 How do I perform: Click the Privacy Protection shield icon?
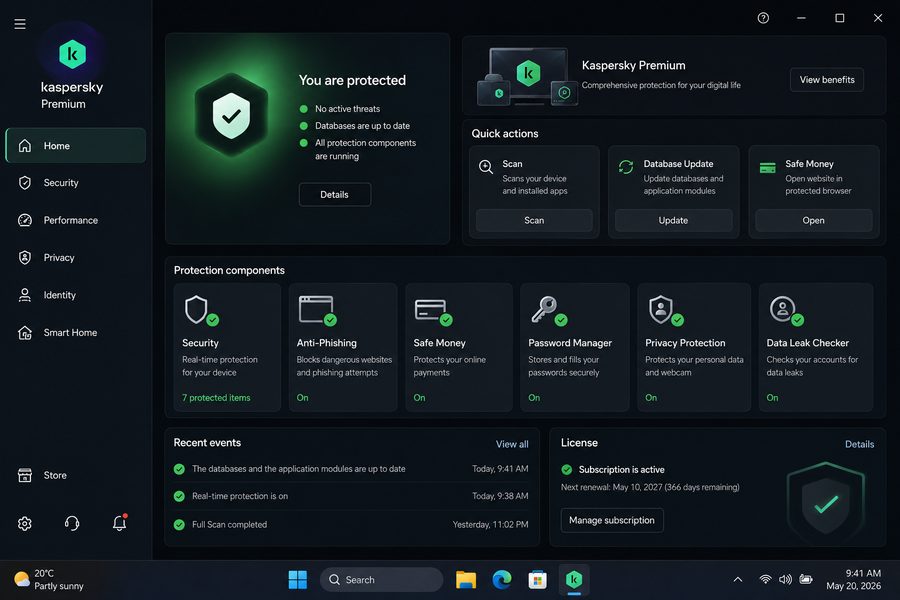[666, 311]
